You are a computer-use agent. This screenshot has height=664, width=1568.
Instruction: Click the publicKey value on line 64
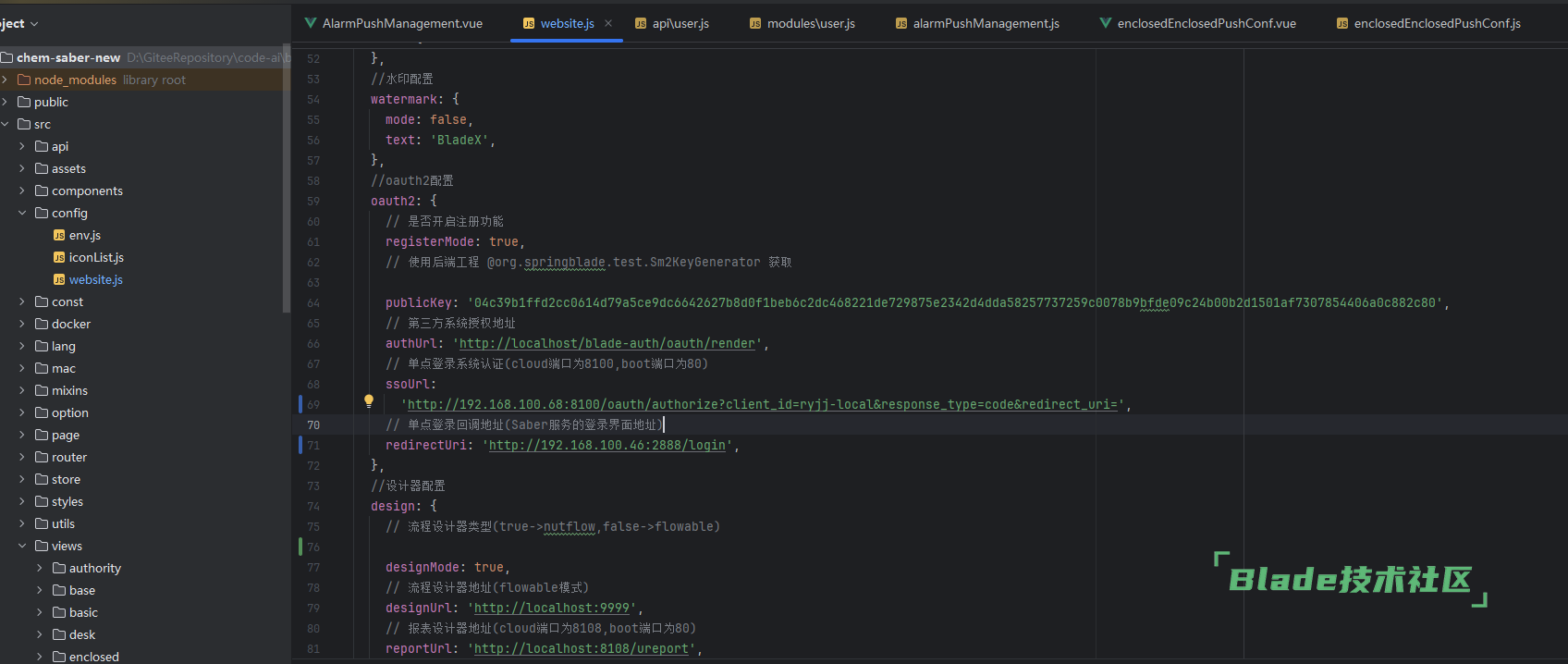955,302
